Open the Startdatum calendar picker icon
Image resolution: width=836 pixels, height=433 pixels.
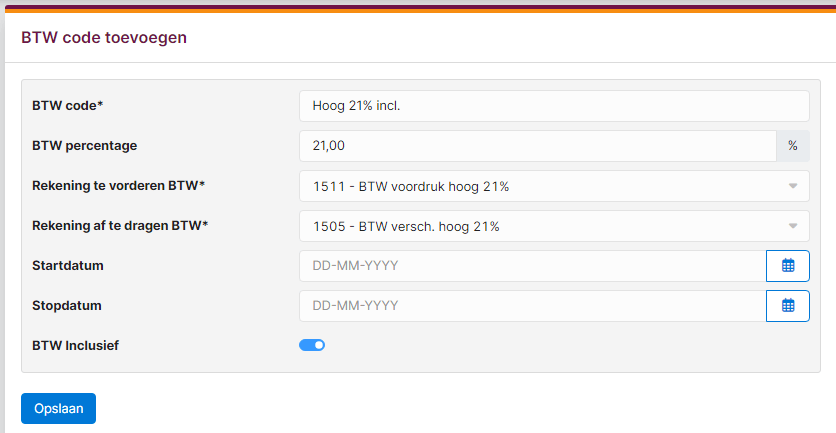click(787, 266)
